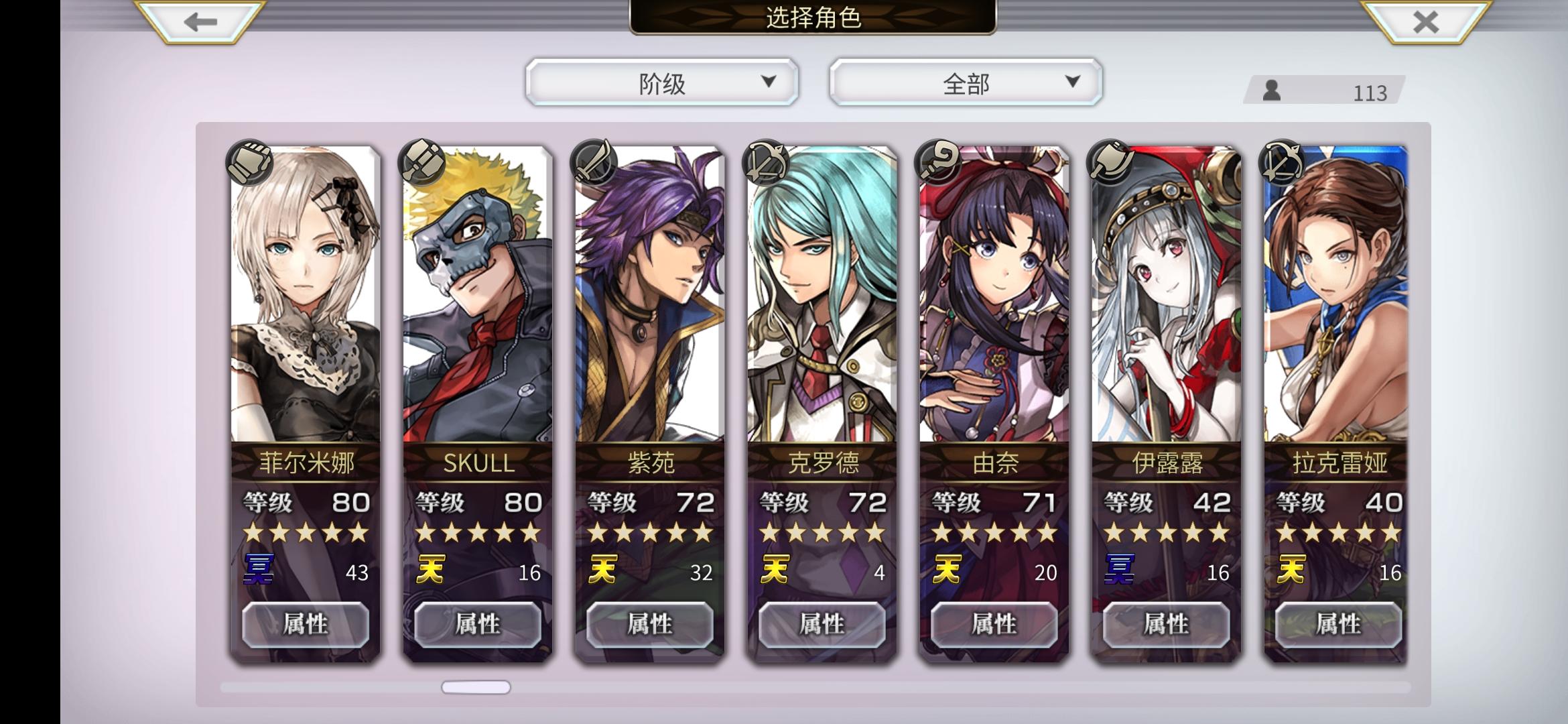This screenshot has width=1568, height=724.
Task: Click the horizontal scrollbar thumb
Action: [x=476, y=687]
